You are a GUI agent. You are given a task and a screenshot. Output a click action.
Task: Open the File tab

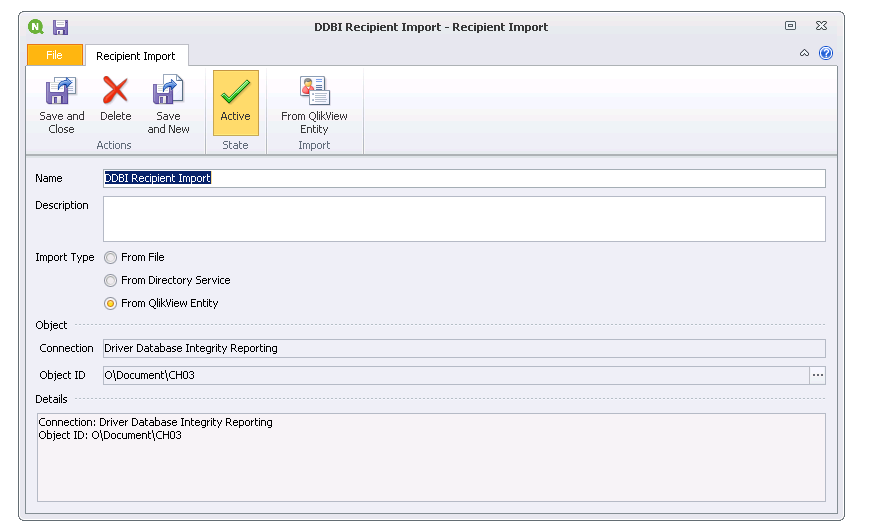tap(55, 55)
